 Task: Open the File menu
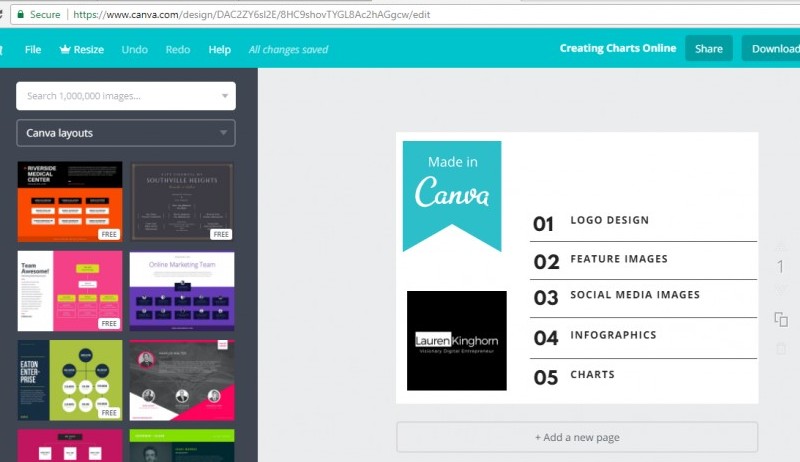pyautogui.click(x=33, y=49)
